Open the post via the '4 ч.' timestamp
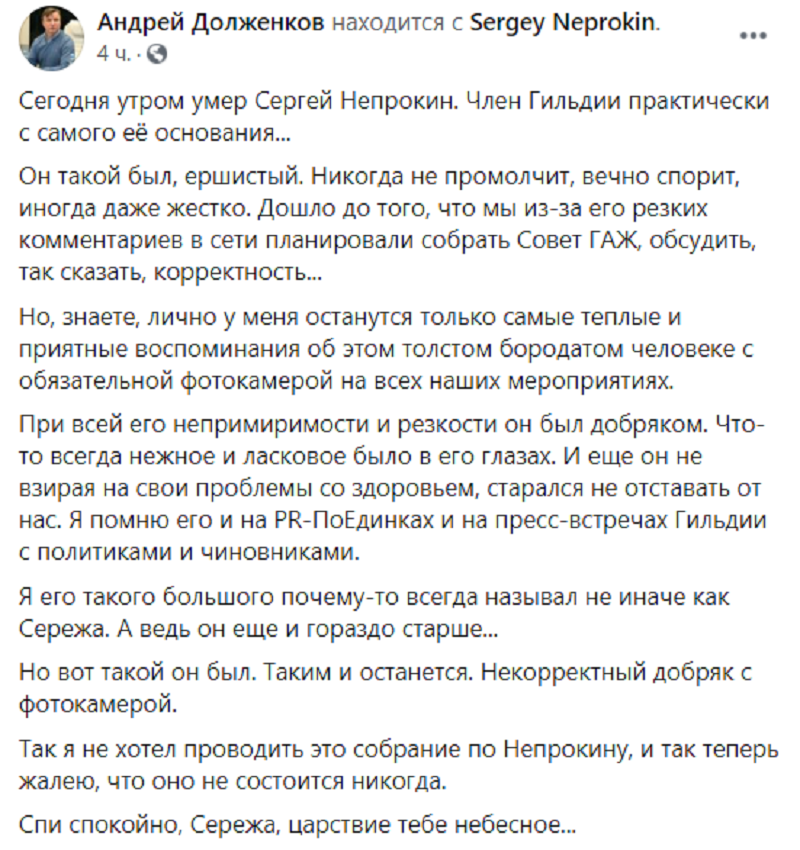The image size is (800, 850). click(114, 54)
